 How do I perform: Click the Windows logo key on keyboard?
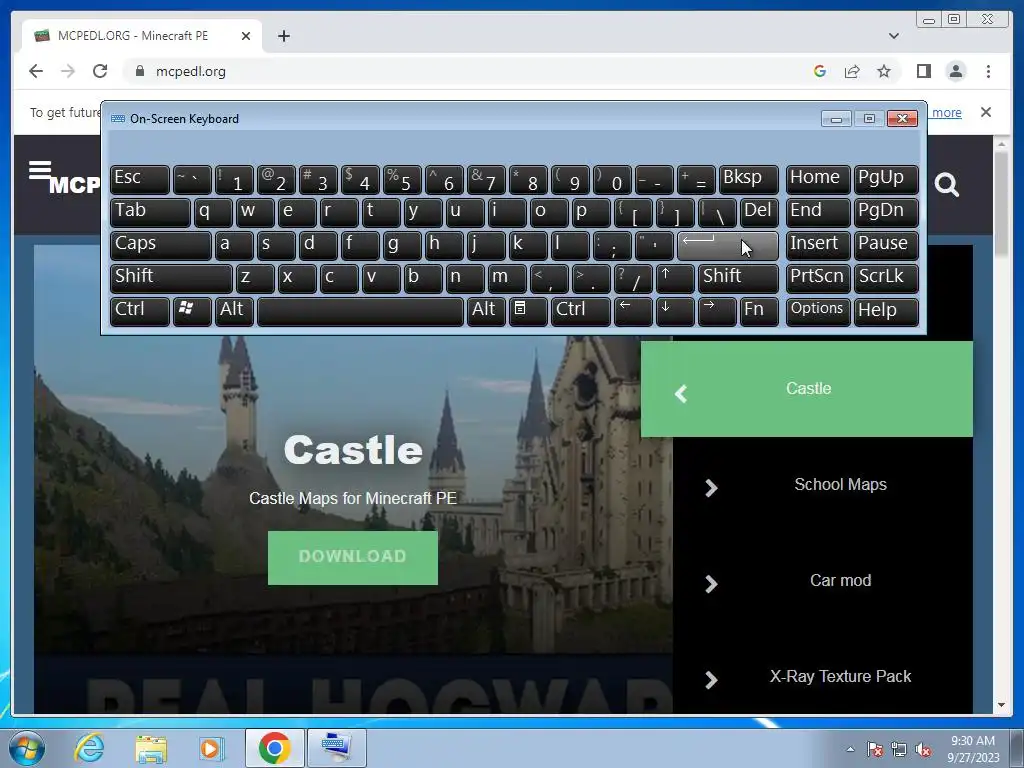[192, 311]
